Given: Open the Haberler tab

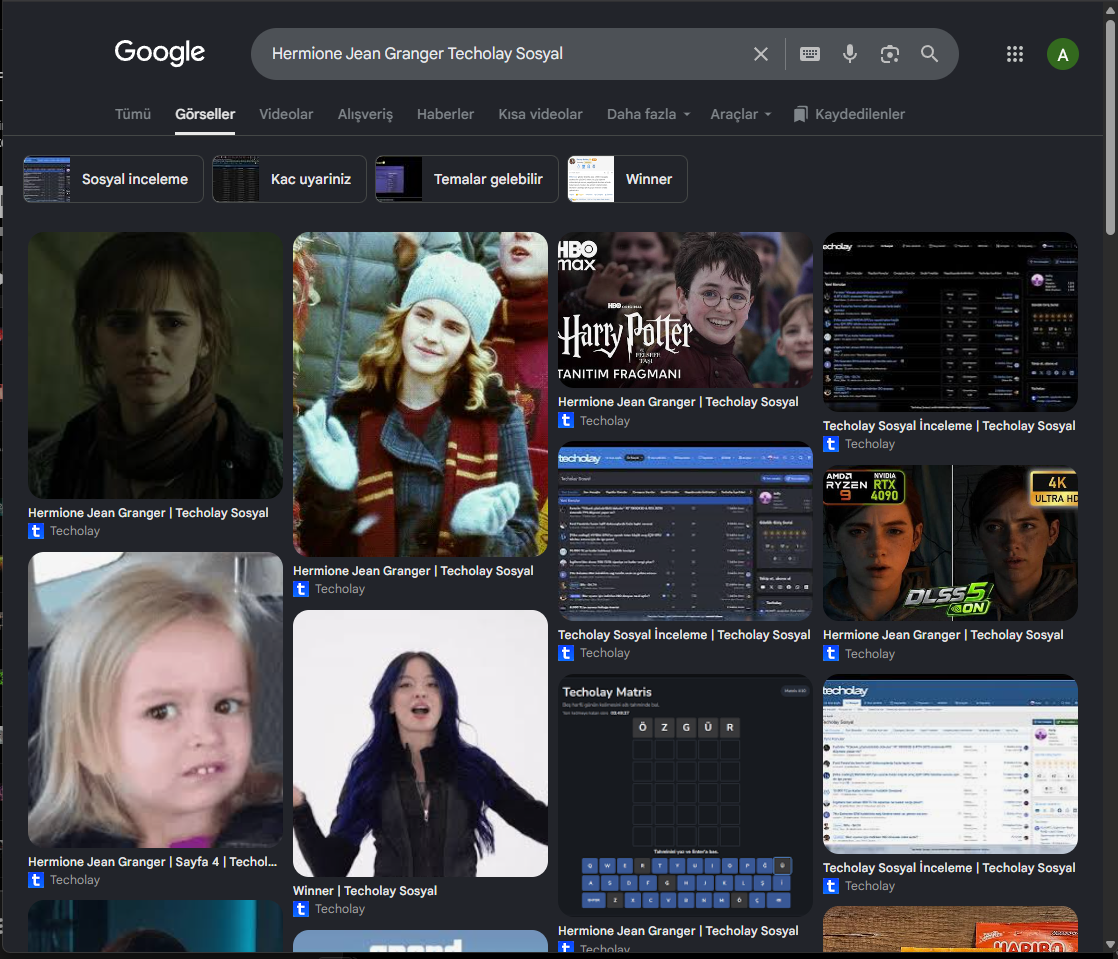Looking at the screenshot, I should [x=446, y=114].
